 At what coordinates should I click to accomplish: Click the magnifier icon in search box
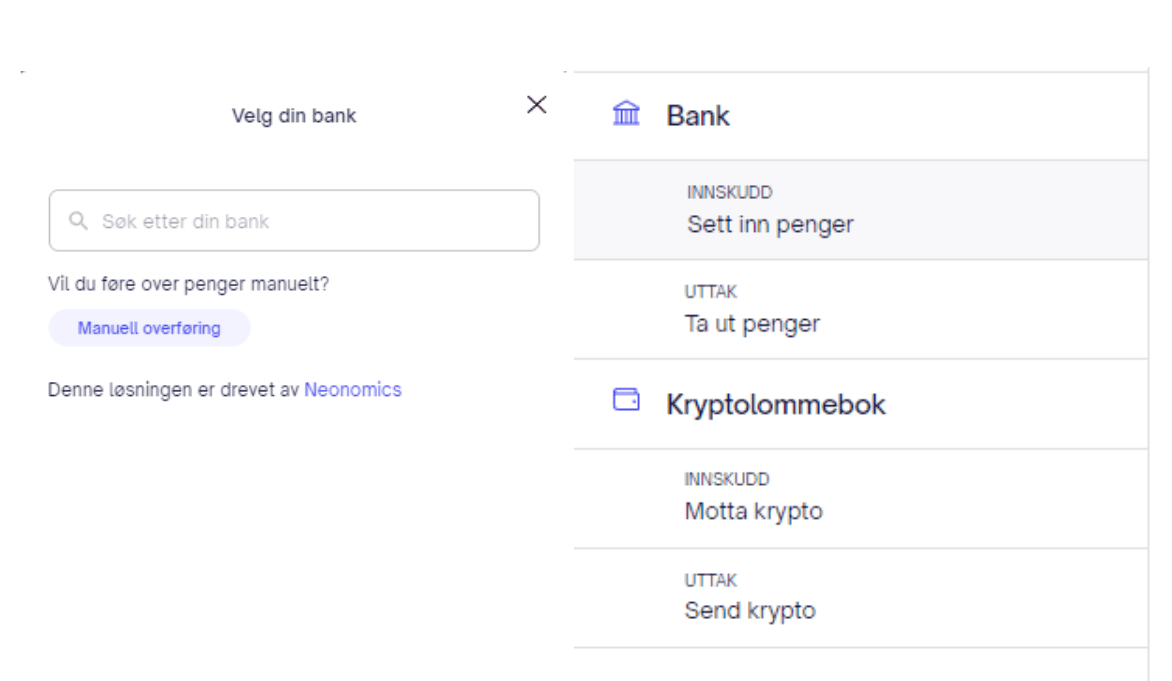78,221
